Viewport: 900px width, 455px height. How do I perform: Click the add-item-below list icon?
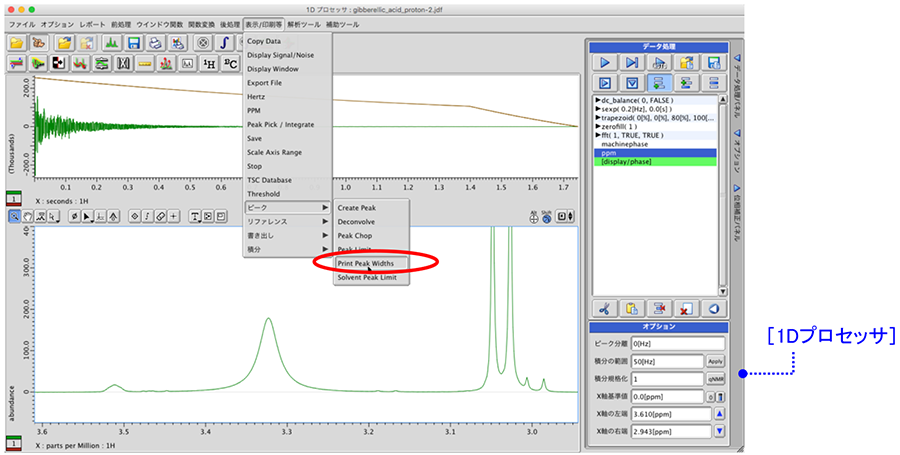tap(659, 83)
